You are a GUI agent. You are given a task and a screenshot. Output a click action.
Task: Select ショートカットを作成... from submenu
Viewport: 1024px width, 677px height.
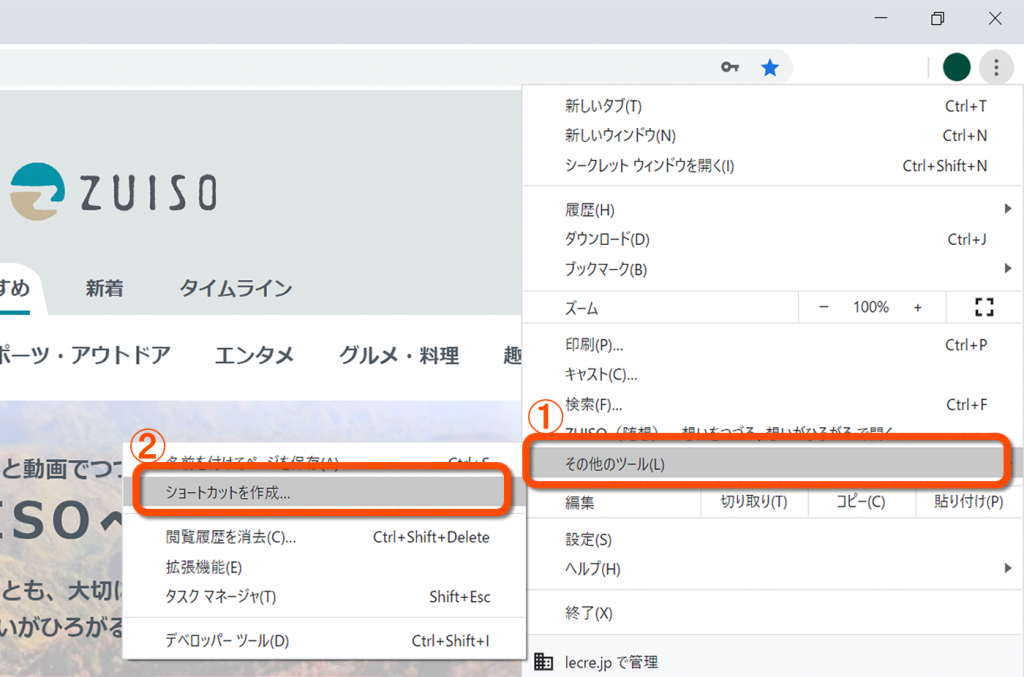[228, 493]
